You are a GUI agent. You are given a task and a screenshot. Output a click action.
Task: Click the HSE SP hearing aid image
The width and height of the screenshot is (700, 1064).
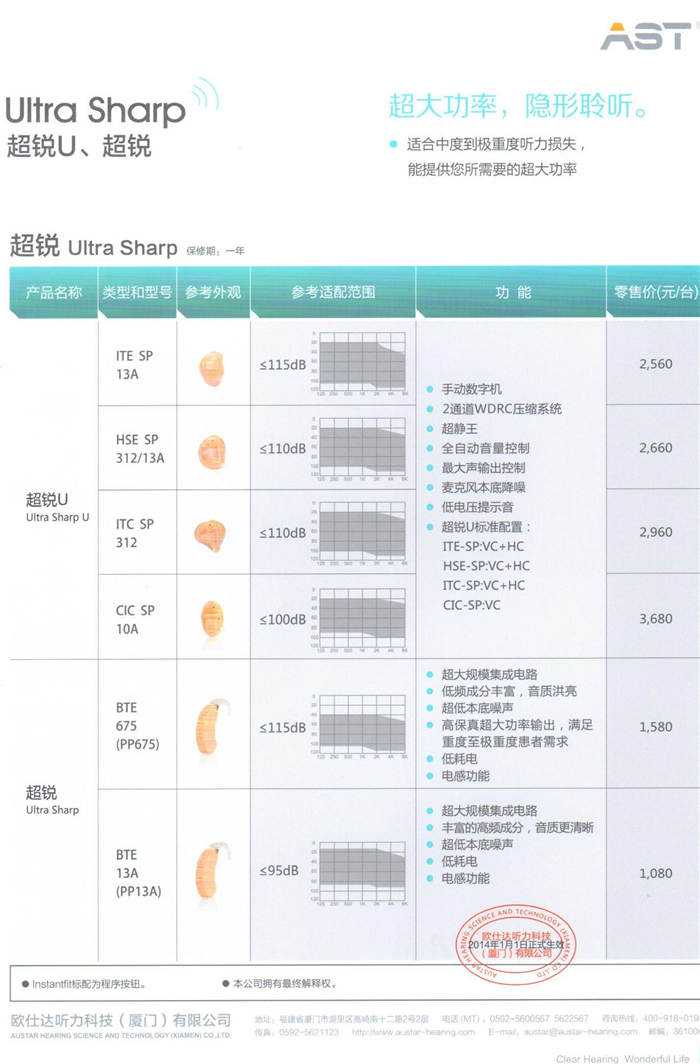pyautogui.click(x=212, y=452)
